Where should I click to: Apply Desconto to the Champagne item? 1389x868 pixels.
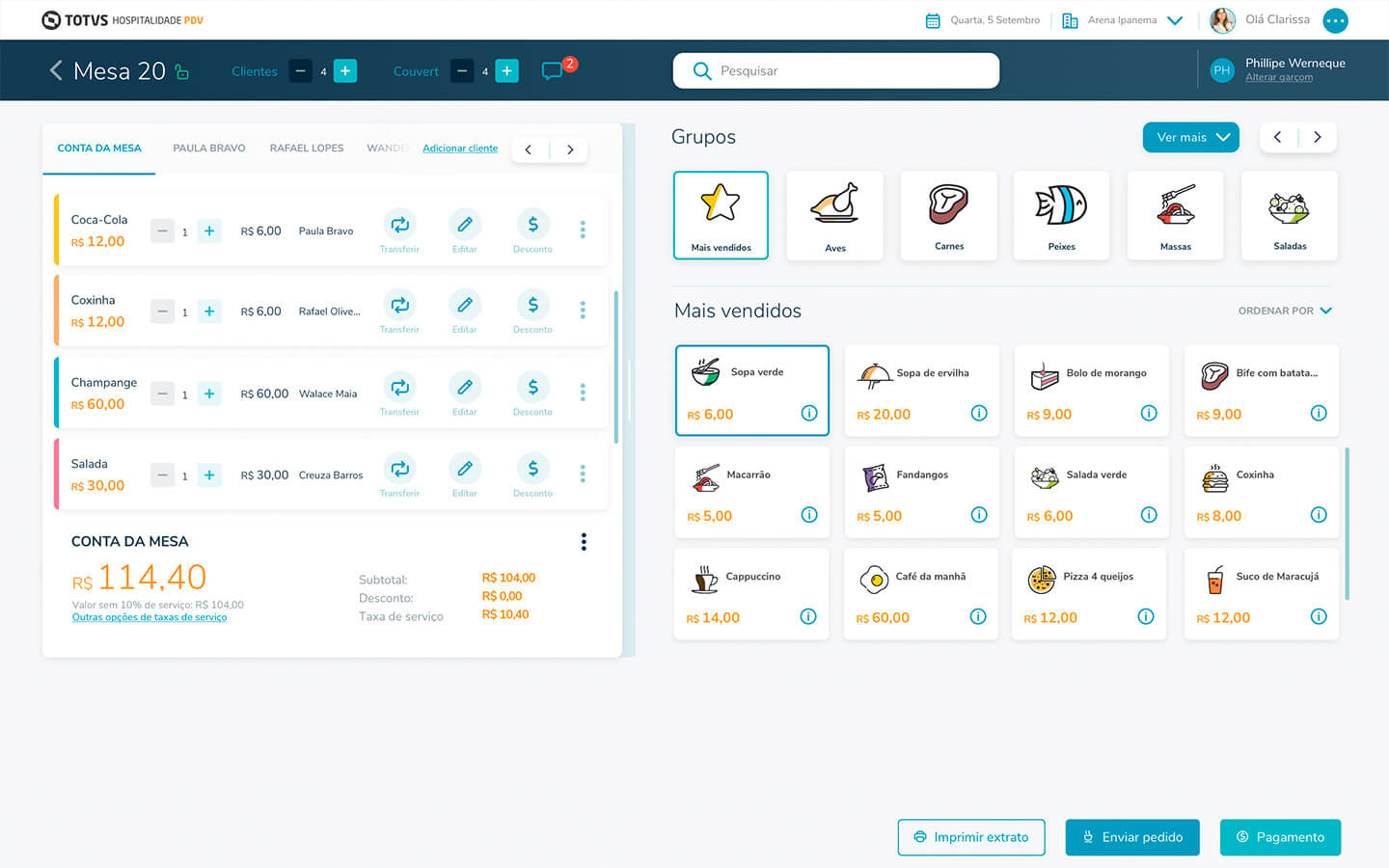click(532, 388)
